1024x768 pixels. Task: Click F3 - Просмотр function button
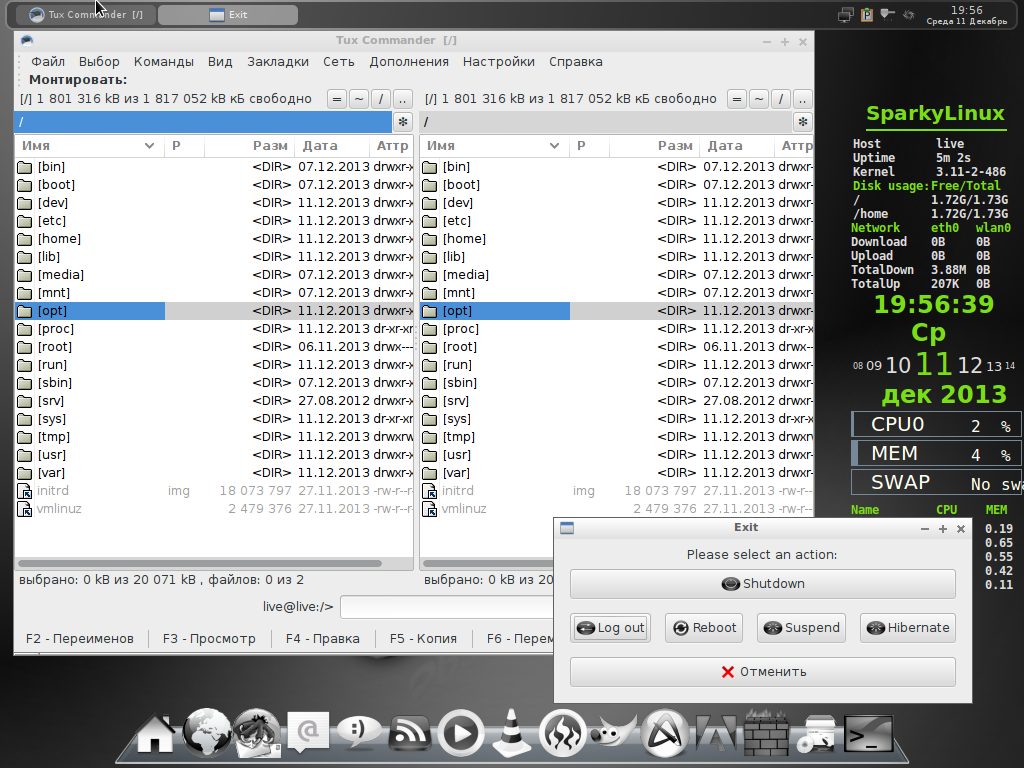[209, 639]
